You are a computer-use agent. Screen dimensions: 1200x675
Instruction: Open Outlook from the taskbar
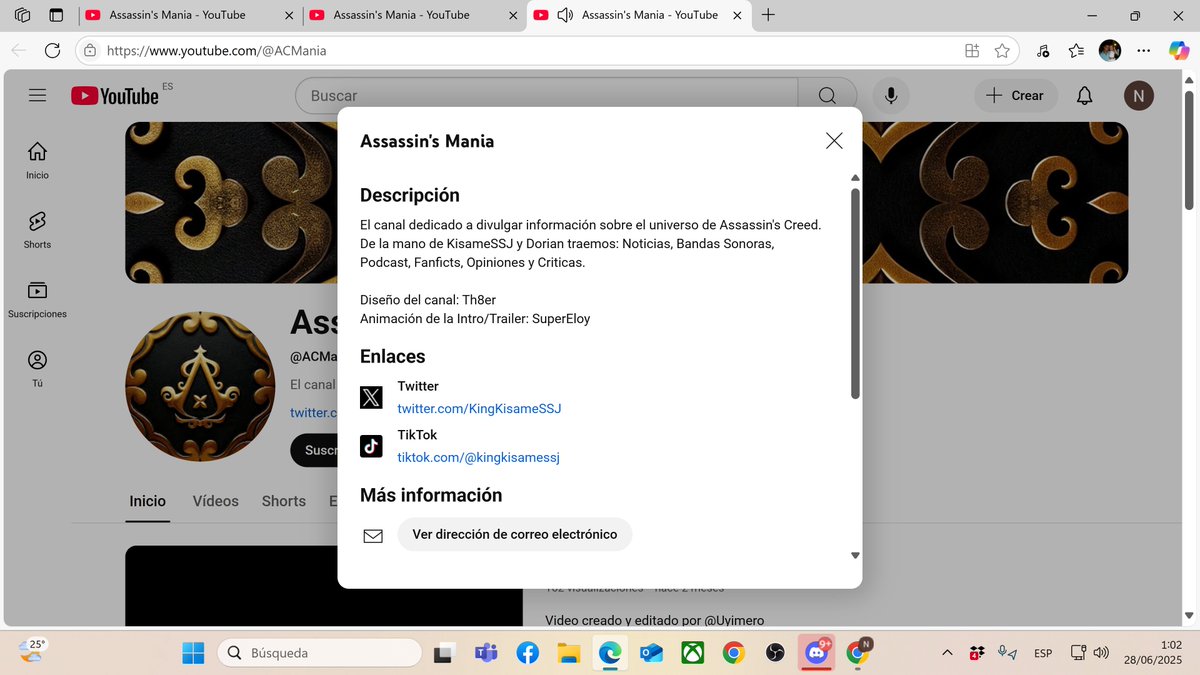click(652, 653)
